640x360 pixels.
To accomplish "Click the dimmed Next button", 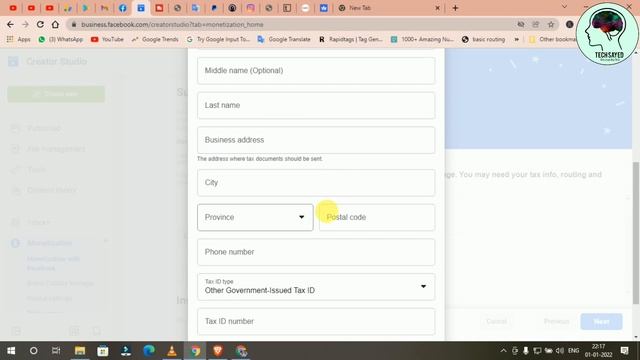I will (x=601, y=322).
